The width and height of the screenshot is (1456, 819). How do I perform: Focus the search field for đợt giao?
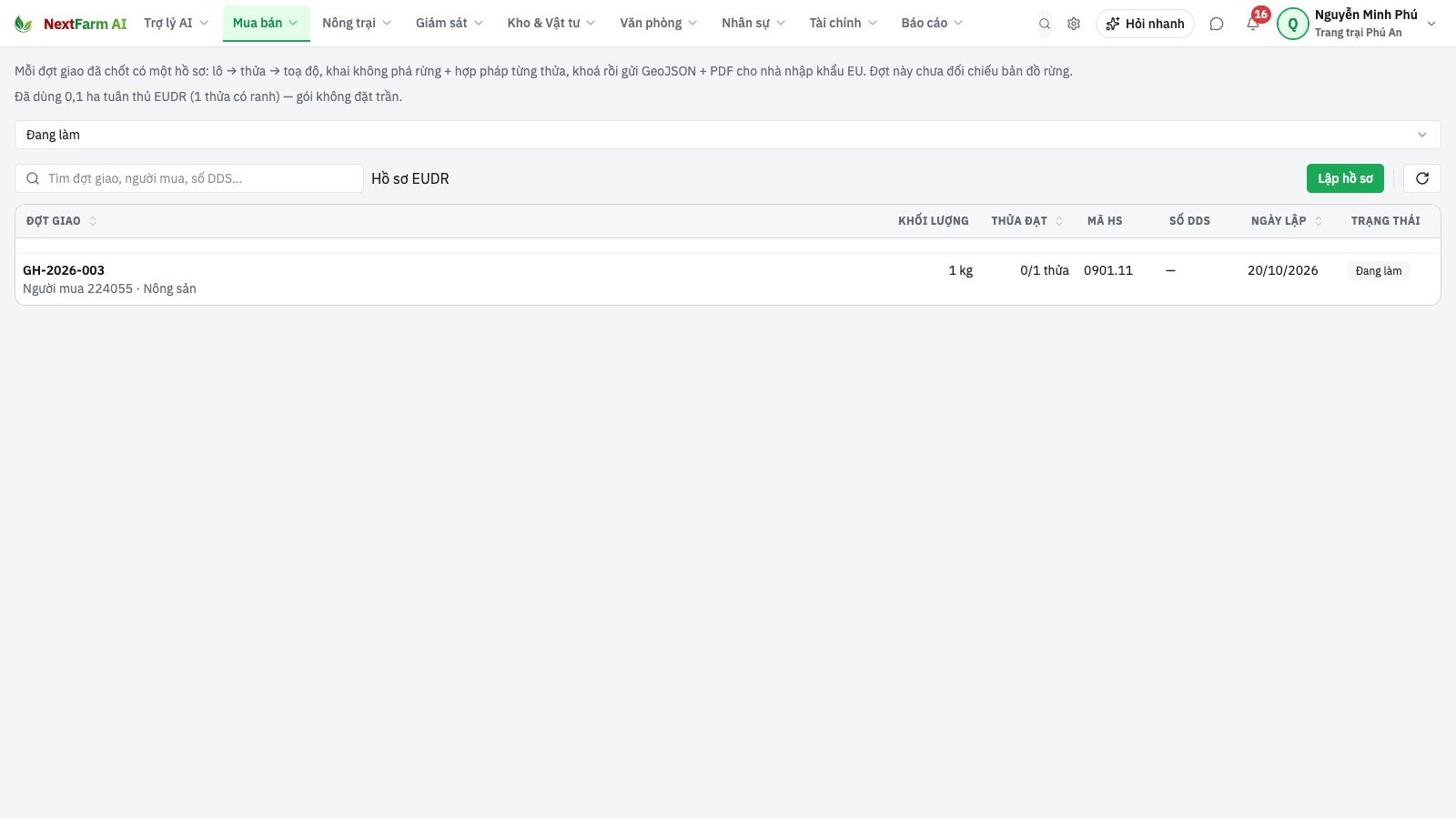click(x=189, y=178)
